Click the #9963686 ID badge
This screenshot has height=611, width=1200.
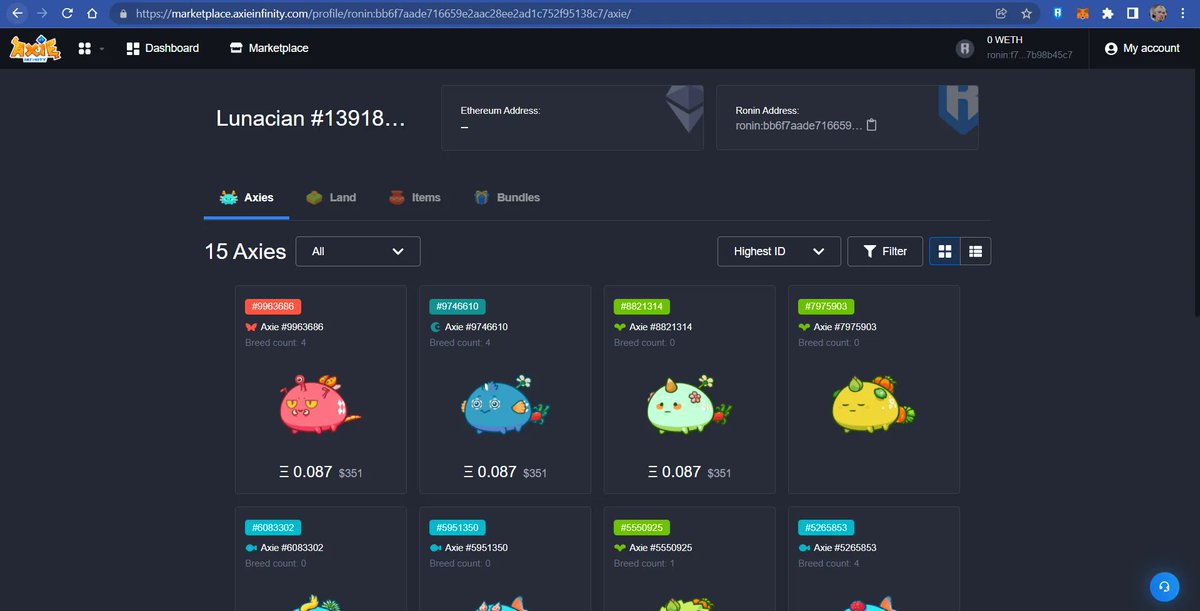(x=273, y=307)
